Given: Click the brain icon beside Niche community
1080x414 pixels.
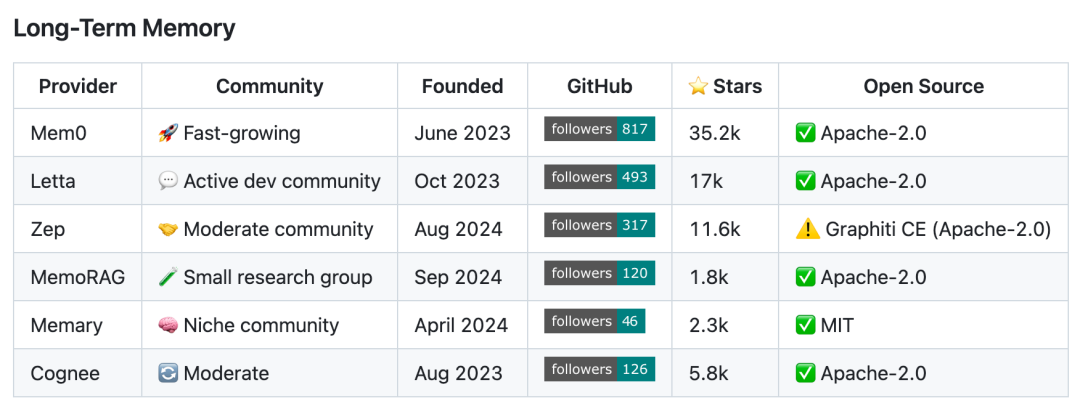Looking at the screenshot, I should (168, 325).
